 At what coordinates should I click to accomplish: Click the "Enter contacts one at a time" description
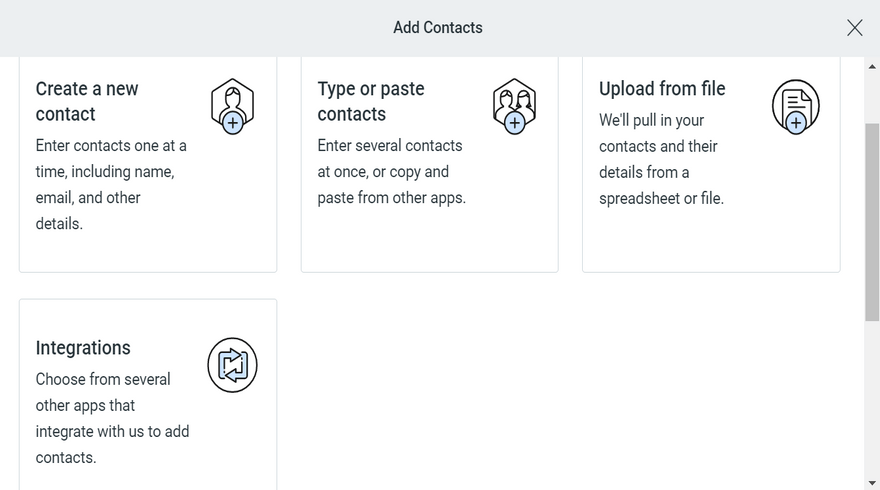111,184
